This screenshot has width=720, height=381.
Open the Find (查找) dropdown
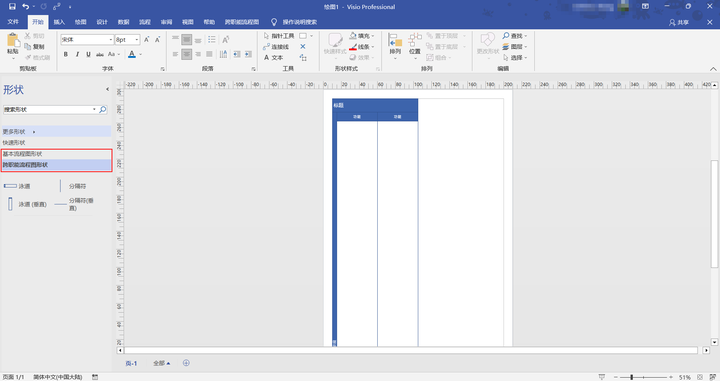tap(515, 36)
